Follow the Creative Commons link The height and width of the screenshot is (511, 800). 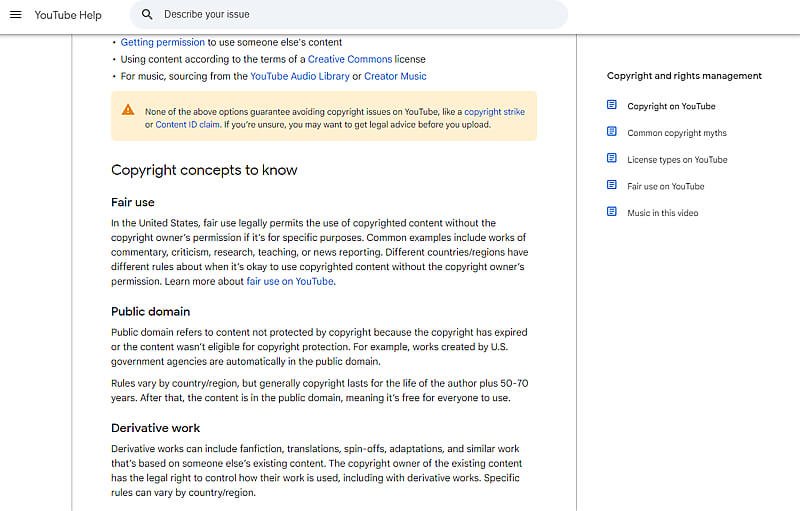click(x=350, y=59)
